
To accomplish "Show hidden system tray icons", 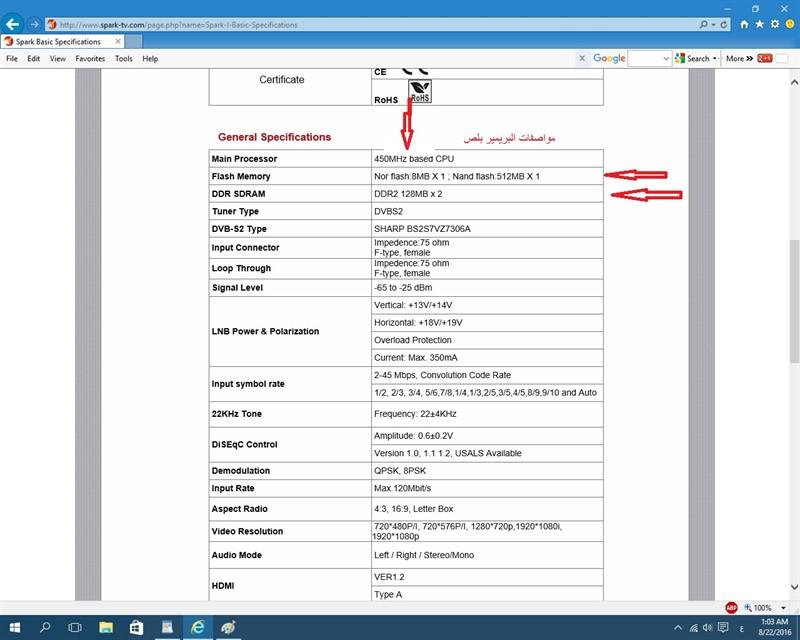I will pos(678,628).
